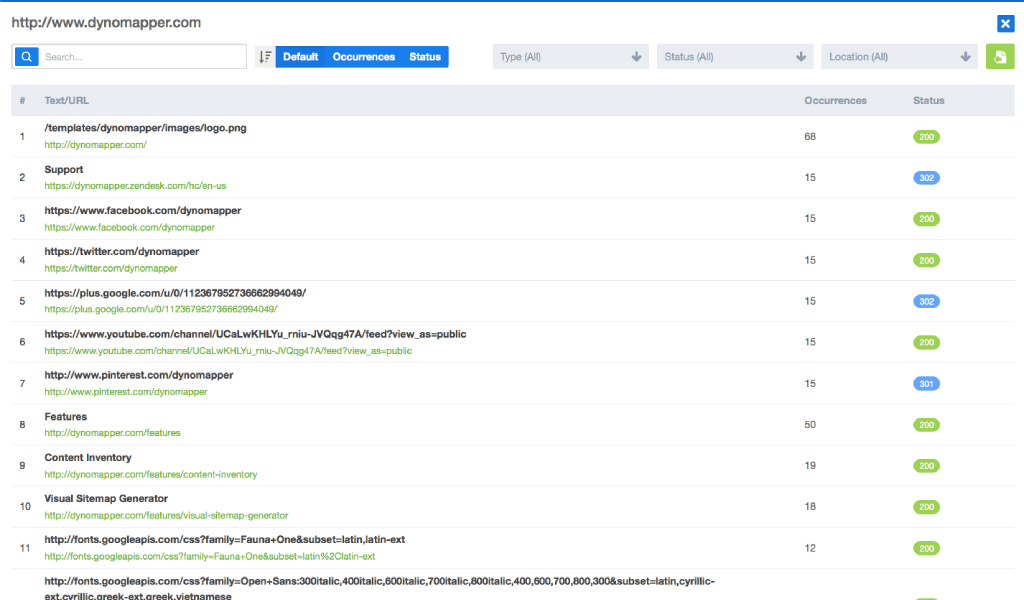
Task: Sort by the Status tab
Action: (x=425, y=57)
